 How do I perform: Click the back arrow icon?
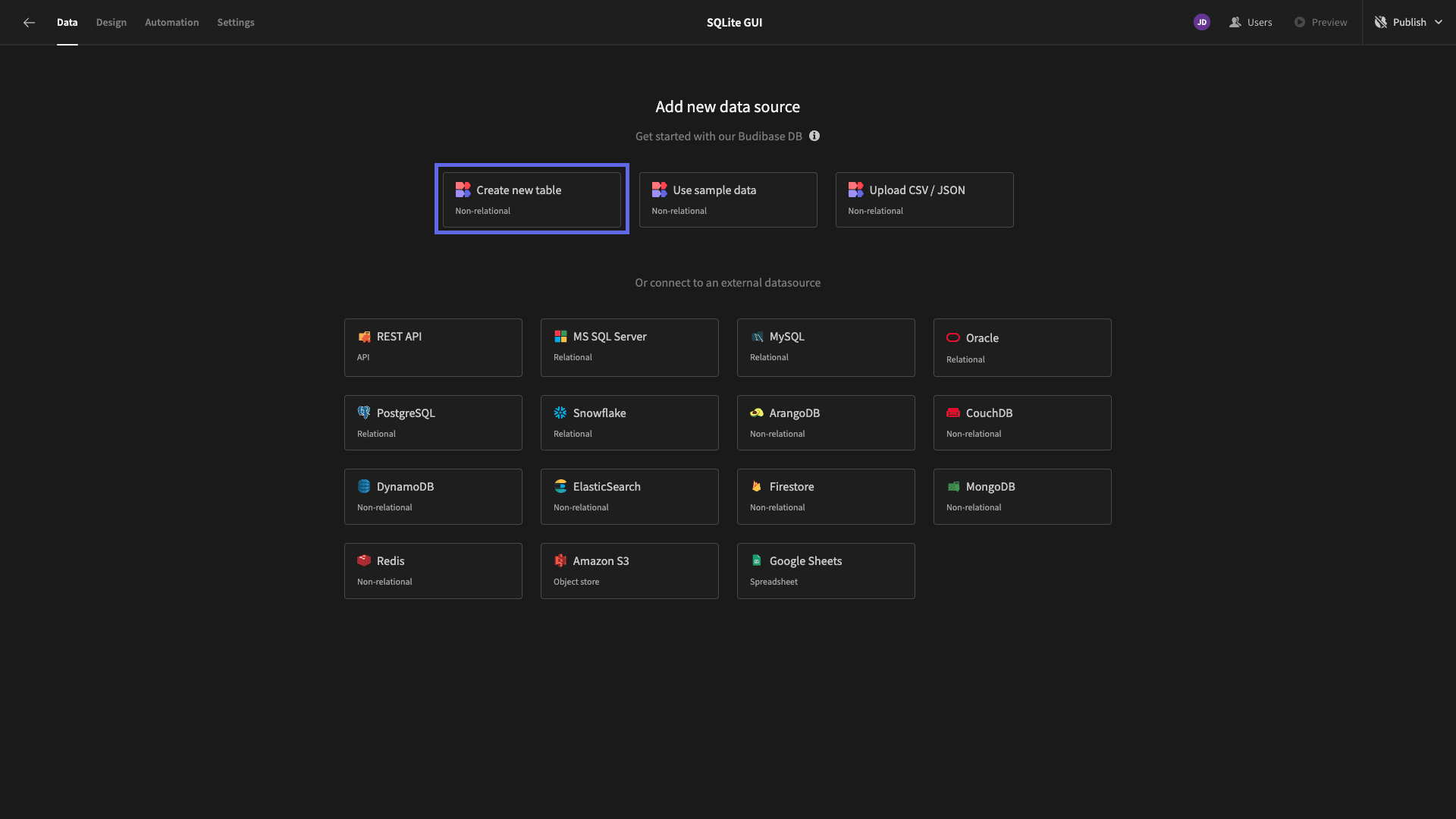[x=29, y=23]
